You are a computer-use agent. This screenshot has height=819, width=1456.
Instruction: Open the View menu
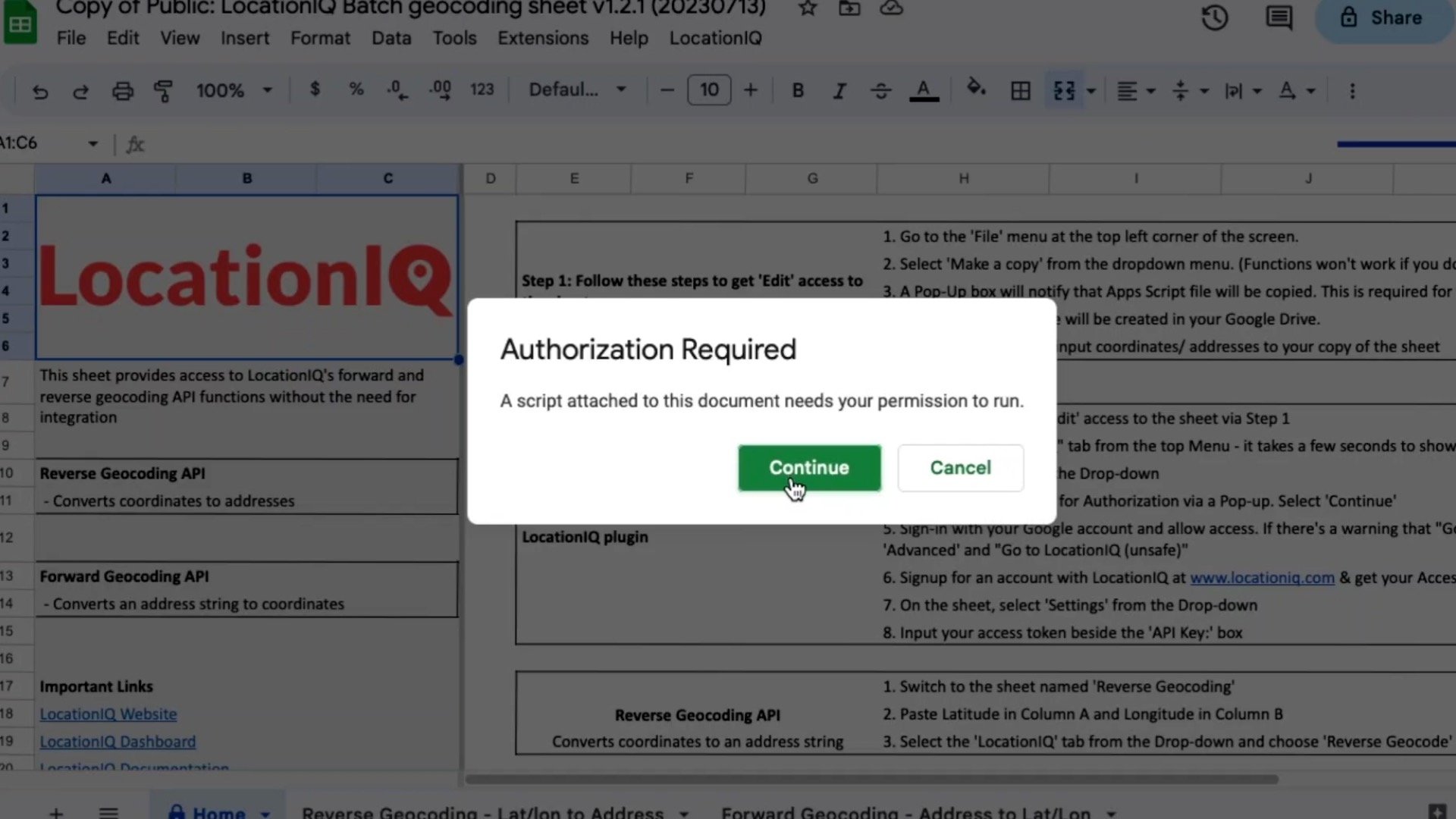tap(180, 38)
